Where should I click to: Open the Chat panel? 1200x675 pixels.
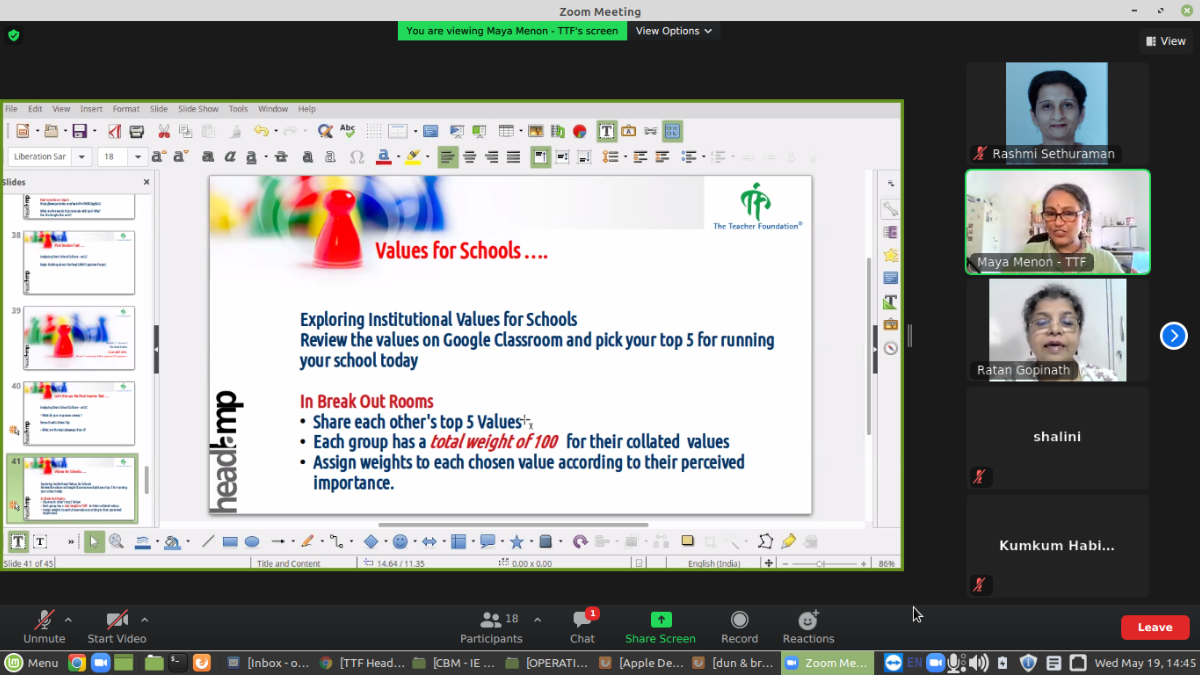click(582, 621)
